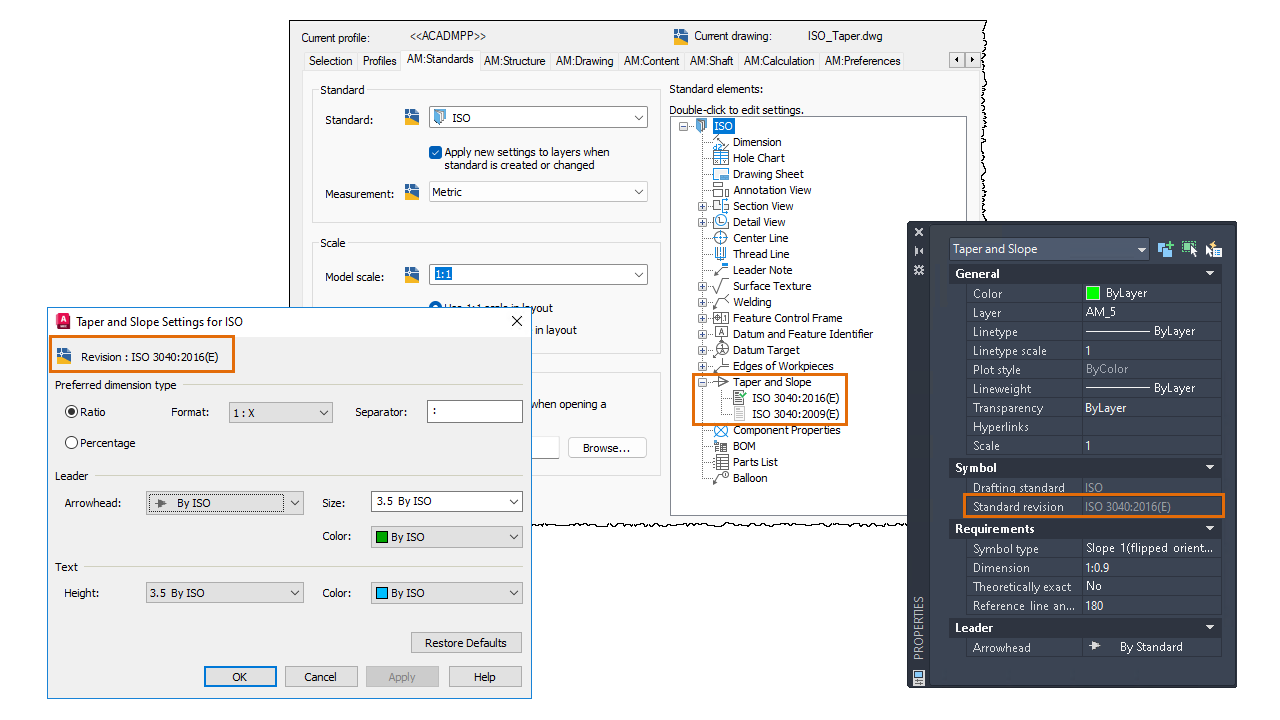Screen dimensions: 1280x720
Task: Click the Quick Select icon in Properties palette
Action: click(1214, 249)
